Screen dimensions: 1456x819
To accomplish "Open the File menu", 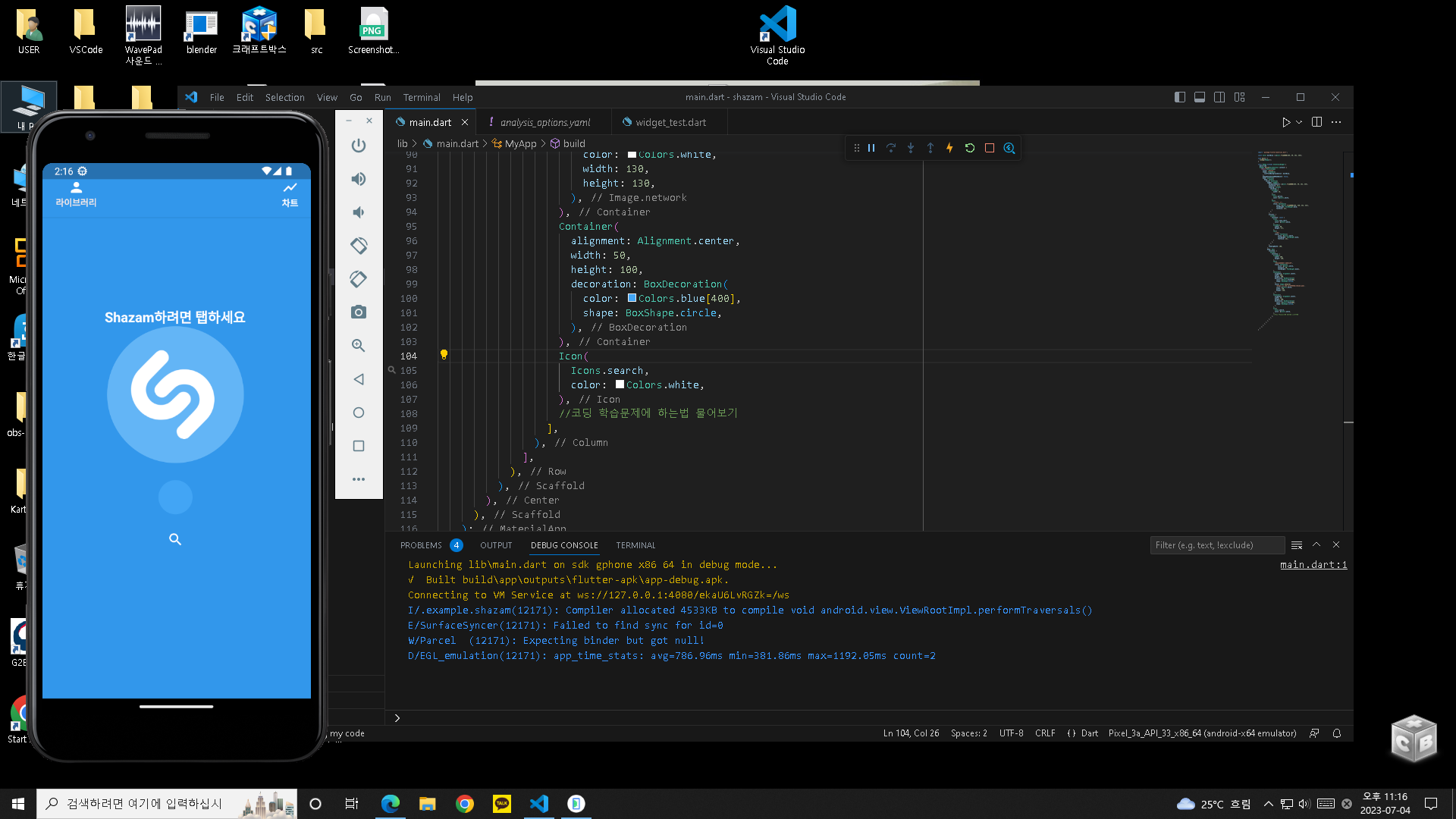I will pos(217,97).
